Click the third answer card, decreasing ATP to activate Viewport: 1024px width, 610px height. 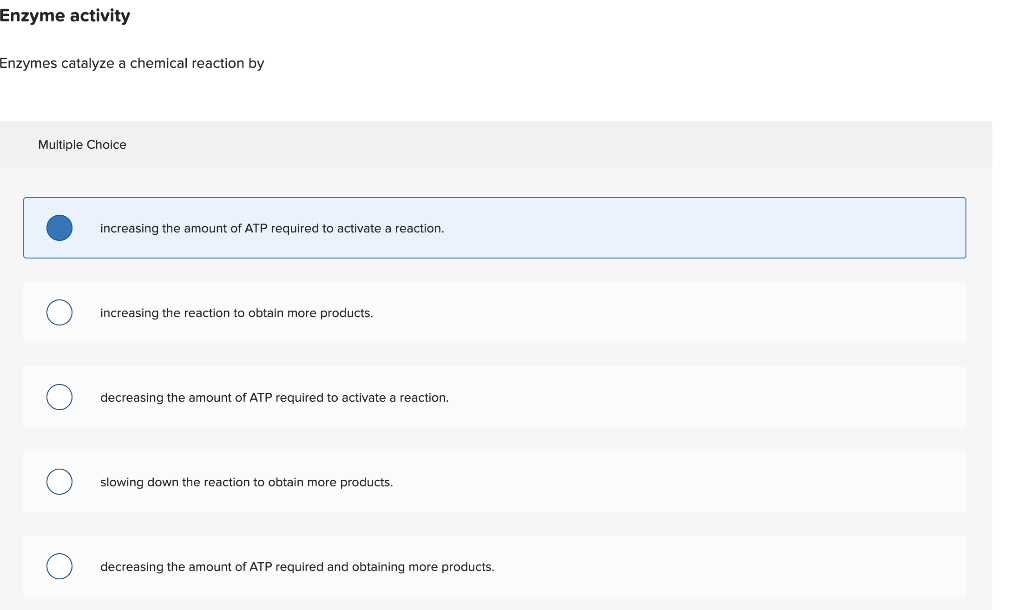(x=700, y=397)
